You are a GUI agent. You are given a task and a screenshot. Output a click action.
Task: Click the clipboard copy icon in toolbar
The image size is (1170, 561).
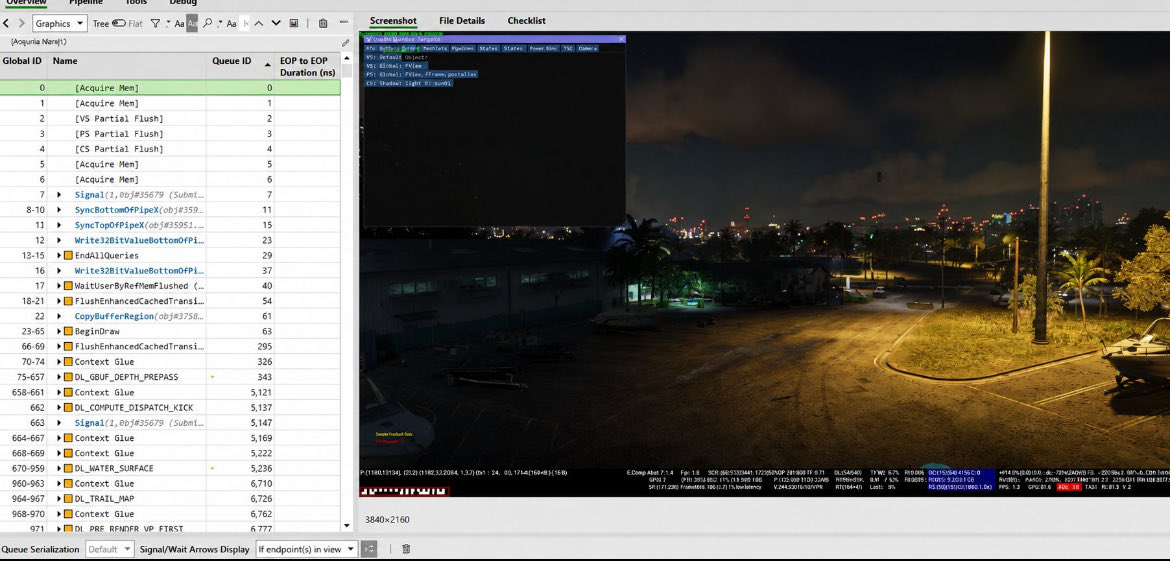[x=323, y=24]
